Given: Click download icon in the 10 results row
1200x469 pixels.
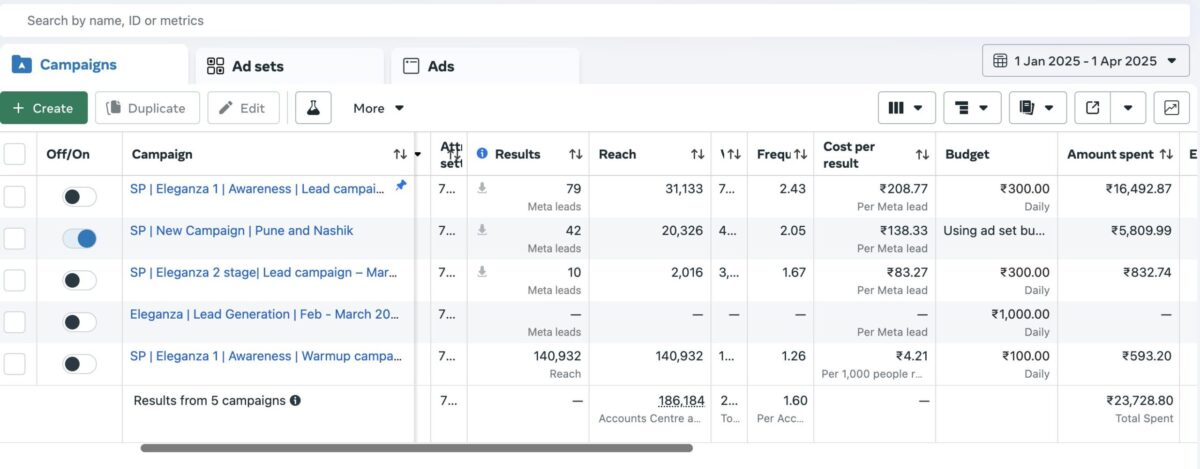Looking at the screenshot, I should tap(482, 272).
